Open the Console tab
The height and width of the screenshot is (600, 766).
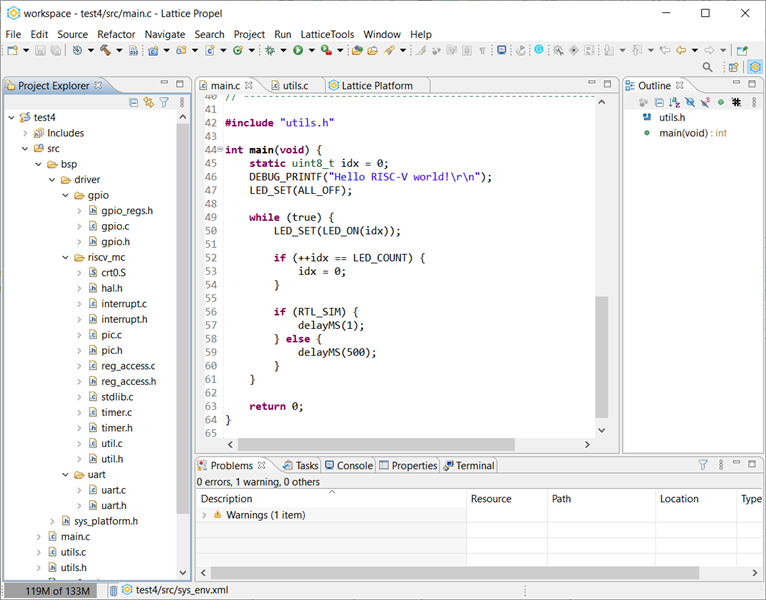[354, 465]
